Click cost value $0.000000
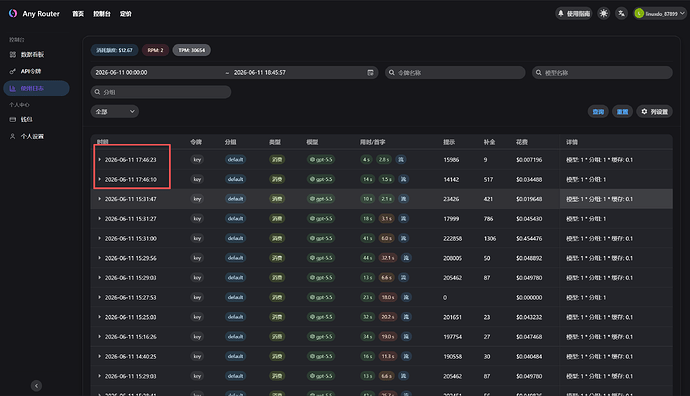The width and height of the screenshot is (690, 396). [529, 297]
